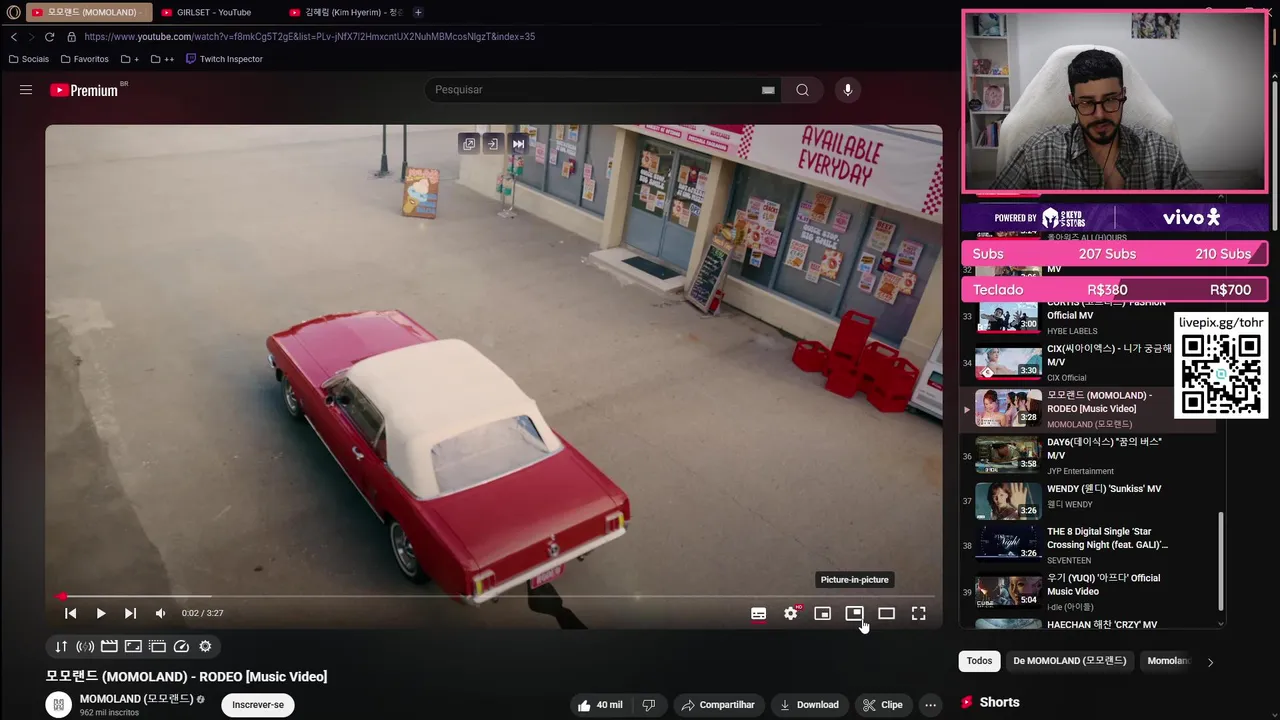1280x720 pixels.
Task: Click the clapperboard extension icon below player
Action: tap(109, 646)
